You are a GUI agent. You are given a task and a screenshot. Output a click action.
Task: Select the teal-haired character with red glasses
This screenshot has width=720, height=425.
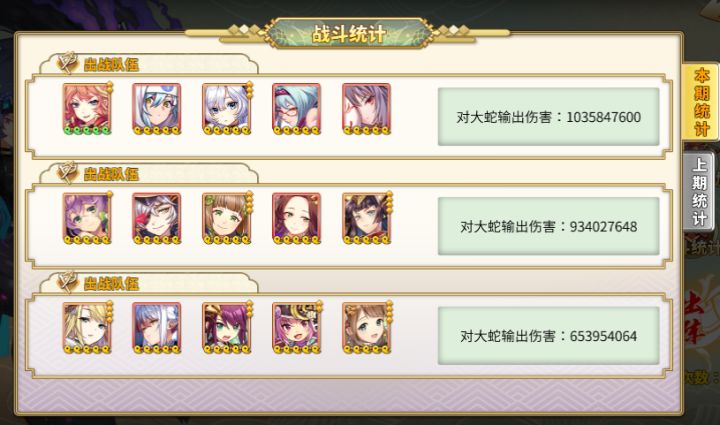click(296, 109)
